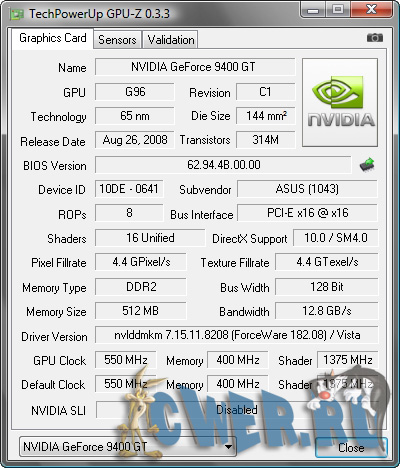Click the Memory Type field DDR2
The height and width of the screenshot is (468, 400).
141,287
